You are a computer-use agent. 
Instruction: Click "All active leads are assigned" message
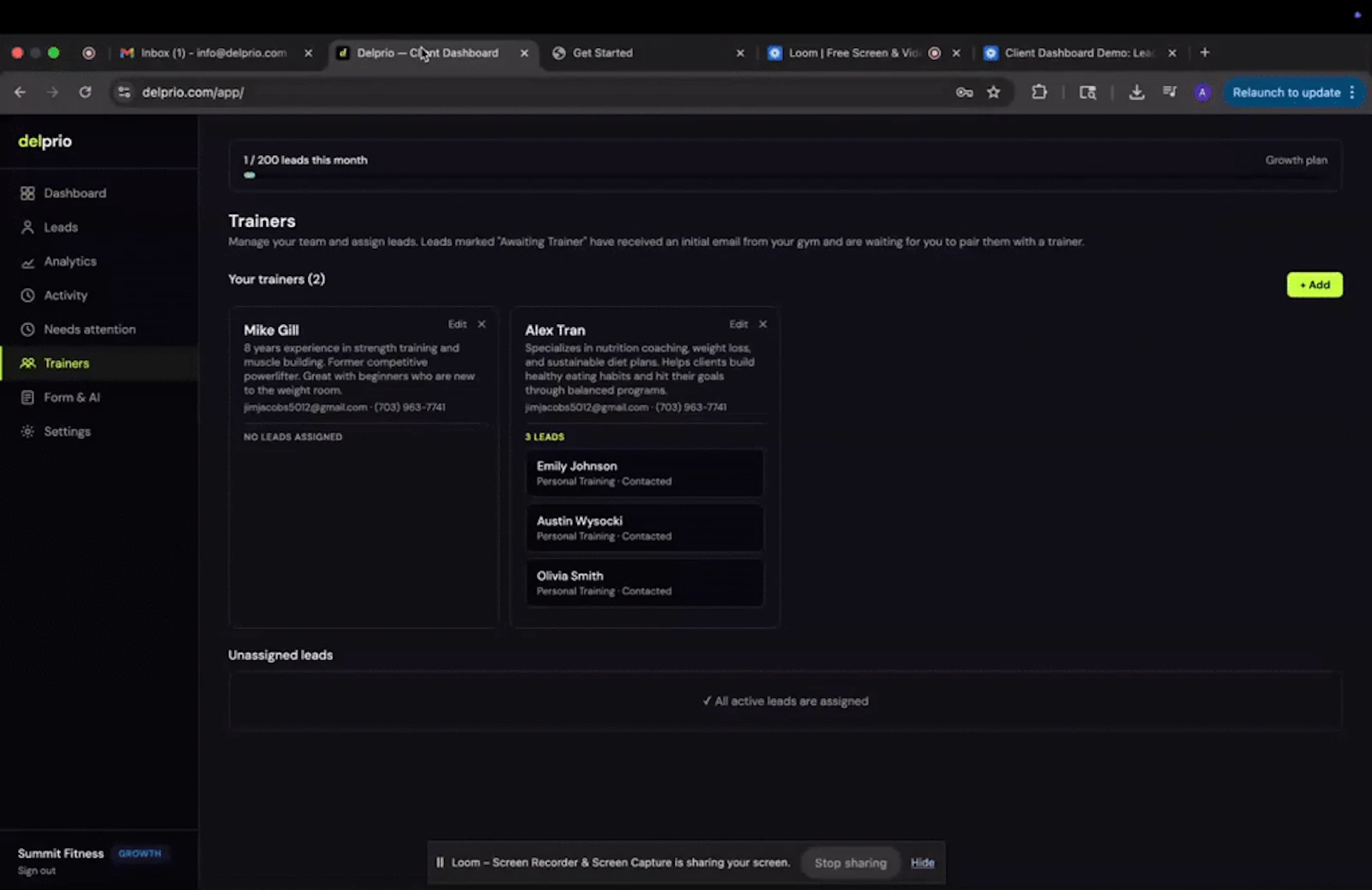click(785, 701)
